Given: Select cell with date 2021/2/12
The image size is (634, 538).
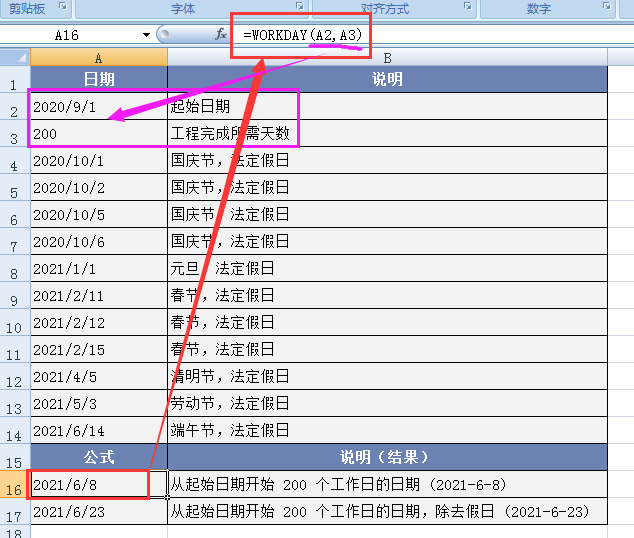Looking at the screenshot, I should coord(99,323).
